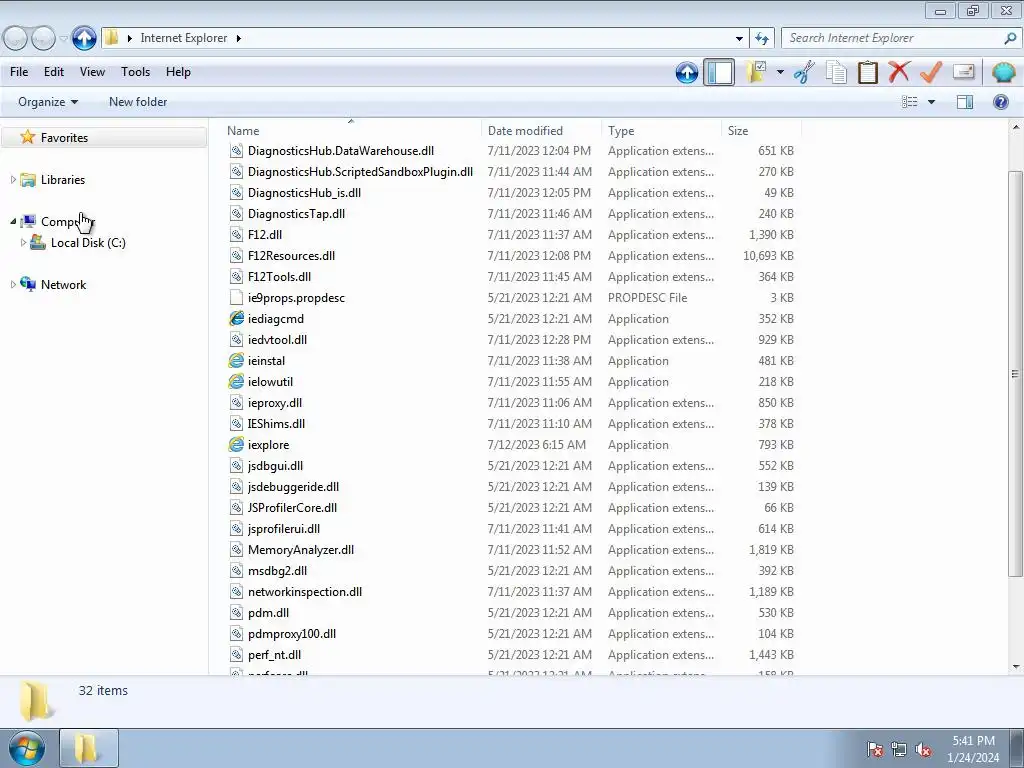Open the blue Help question mark icon
Image resolution: width=1024 pixels, height=768 pixels.
point(1000,102)
